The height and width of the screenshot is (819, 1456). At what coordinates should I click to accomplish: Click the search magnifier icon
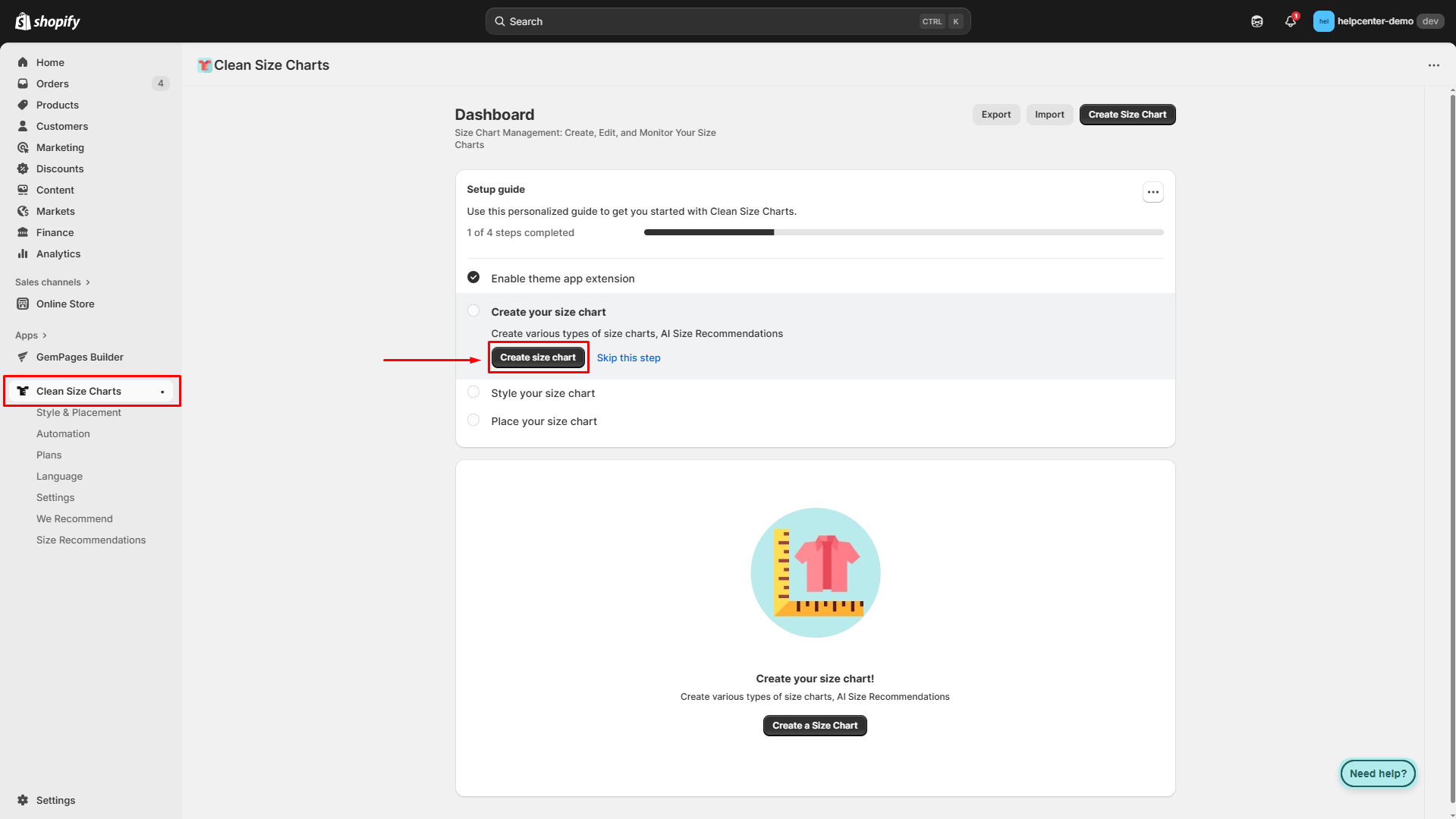[500, 21]
